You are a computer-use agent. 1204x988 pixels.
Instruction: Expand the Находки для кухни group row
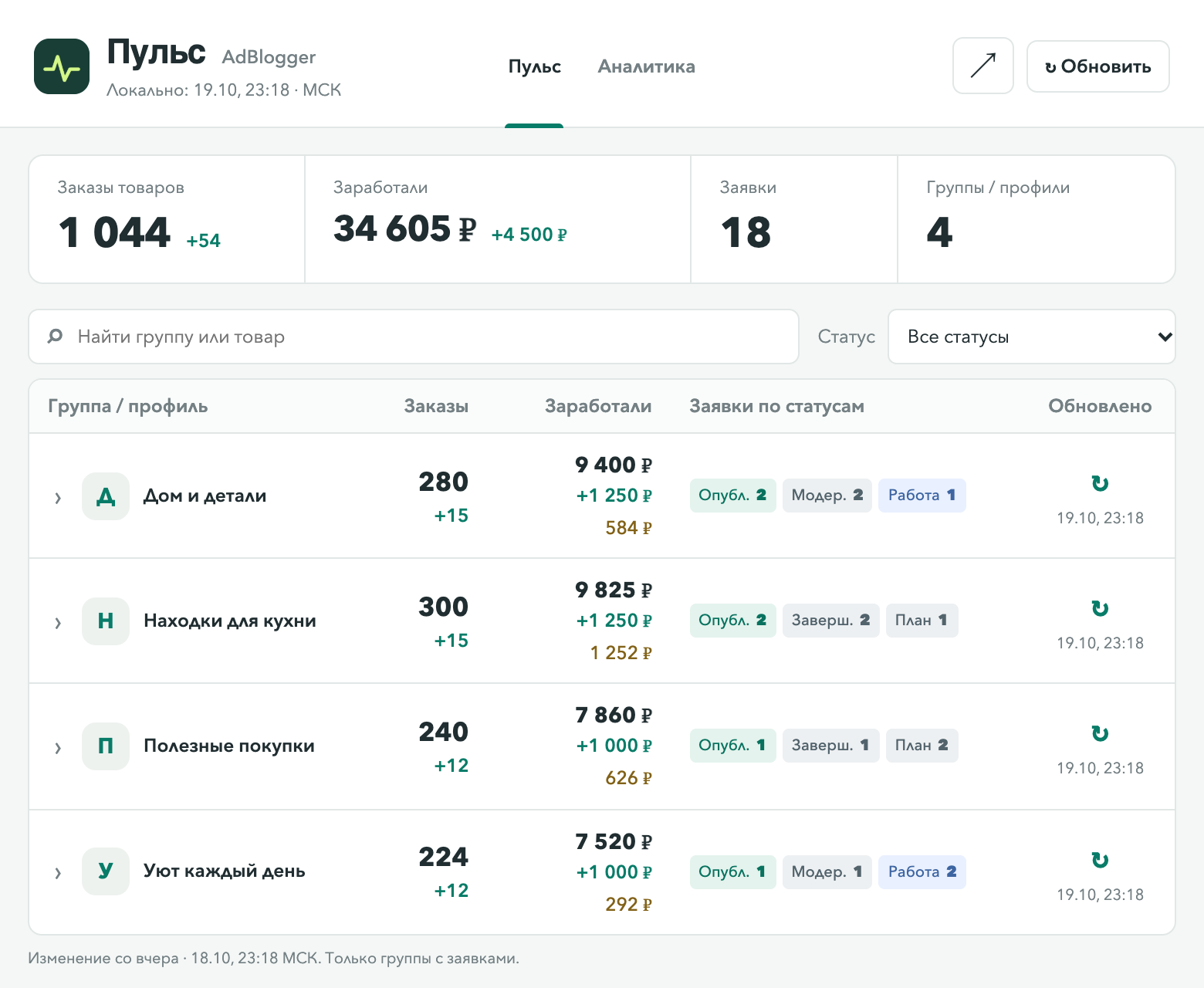(x=58, y=623)
